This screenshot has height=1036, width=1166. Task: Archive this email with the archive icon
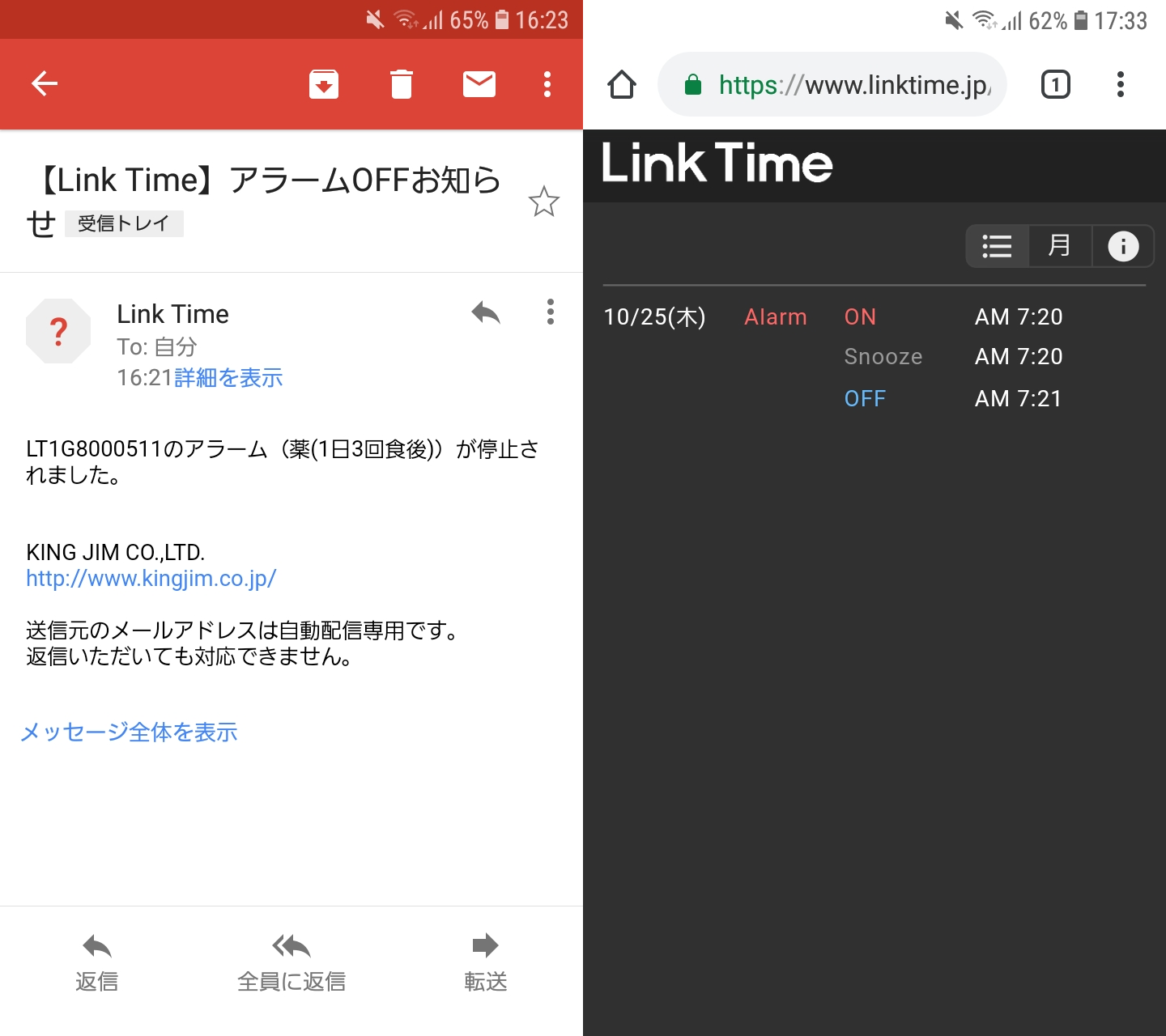pyautogui.click(x=324, y=84)
